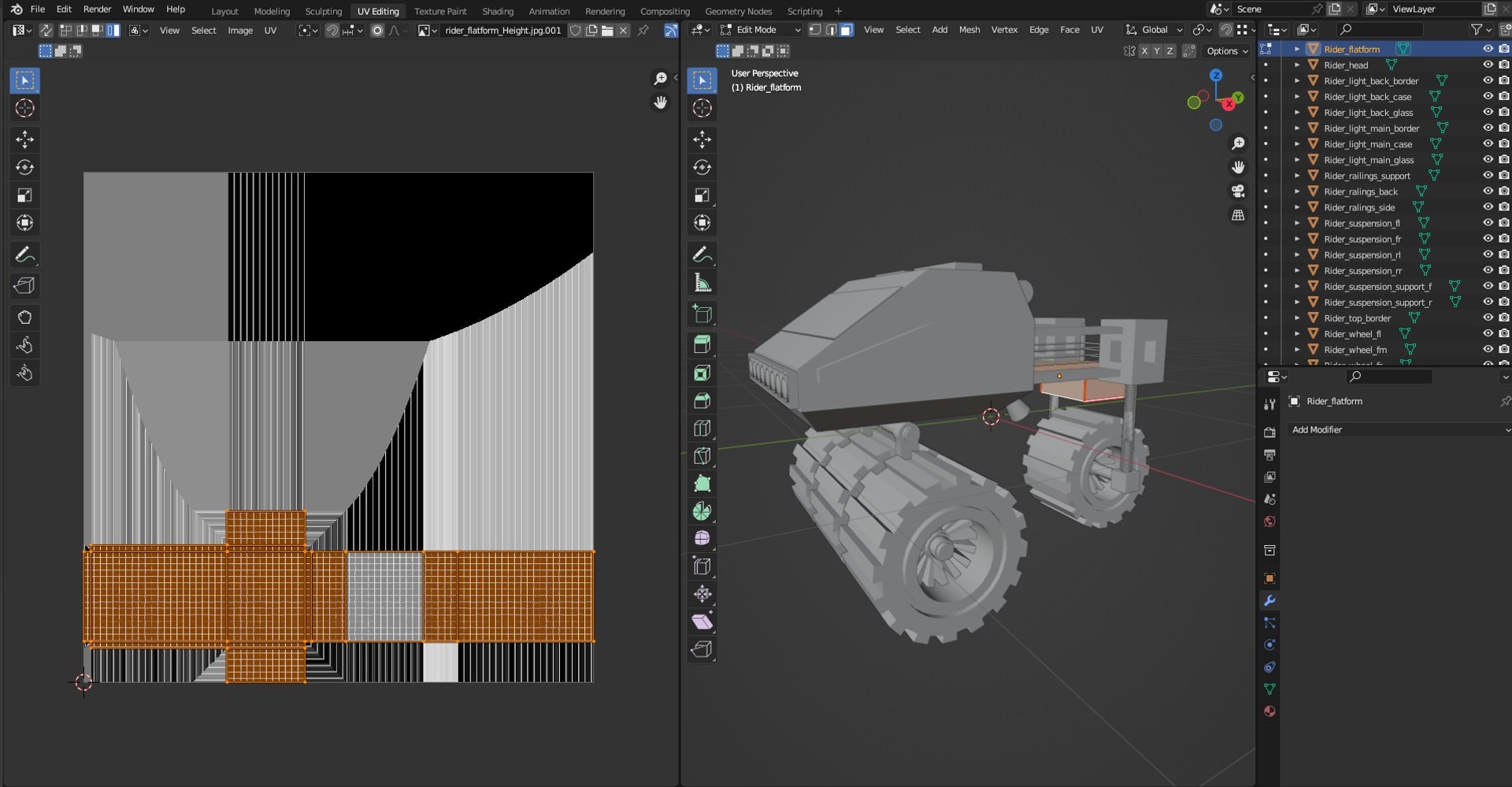
Task: Select the Grab tool in UV editor
Action: (x=24, y=317)
